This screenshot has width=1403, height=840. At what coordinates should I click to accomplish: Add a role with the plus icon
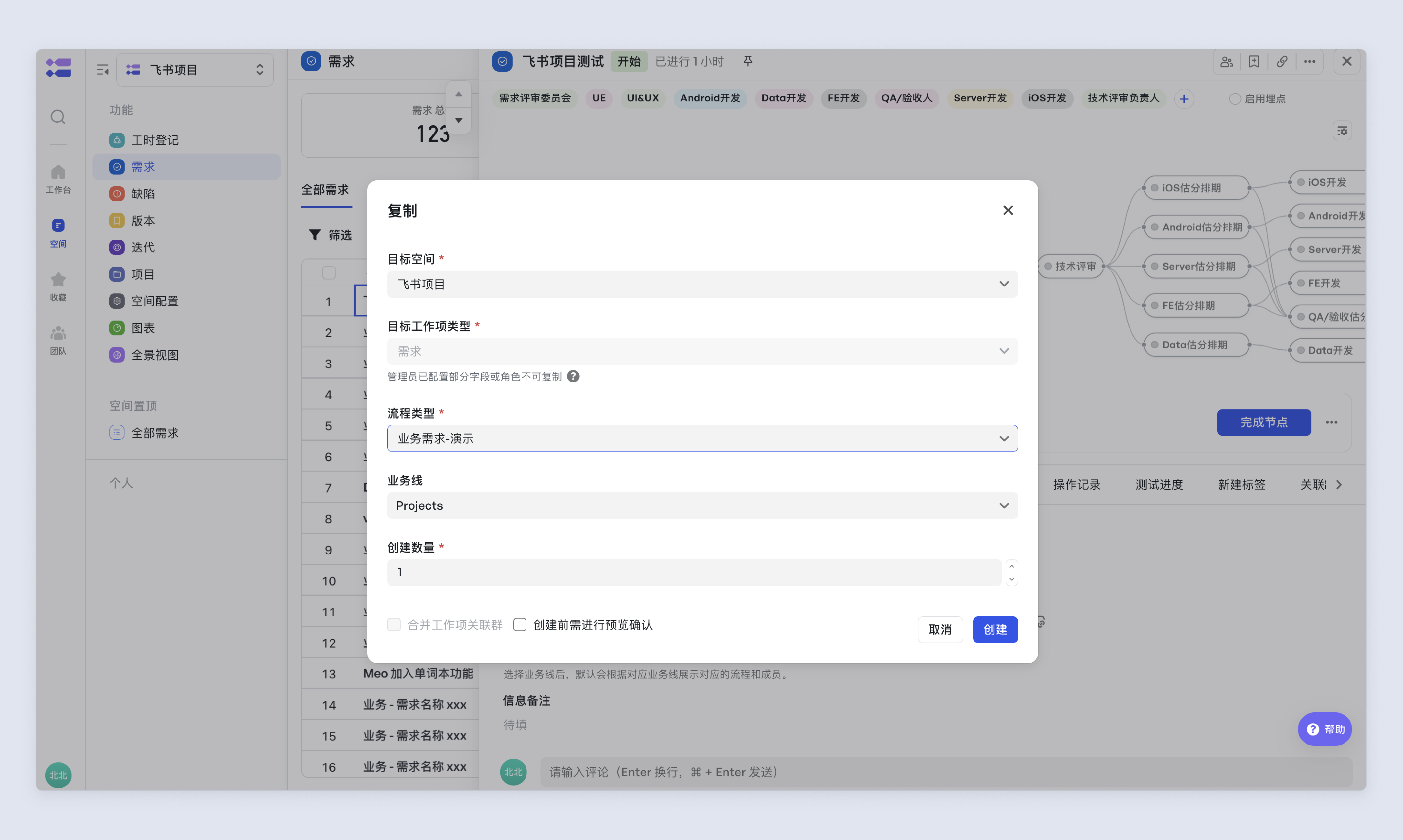tap(1184, 99)
